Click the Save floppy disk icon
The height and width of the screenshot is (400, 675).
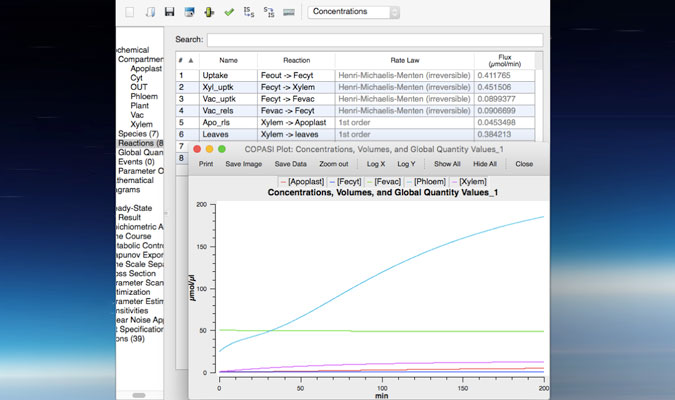point(170,12)
